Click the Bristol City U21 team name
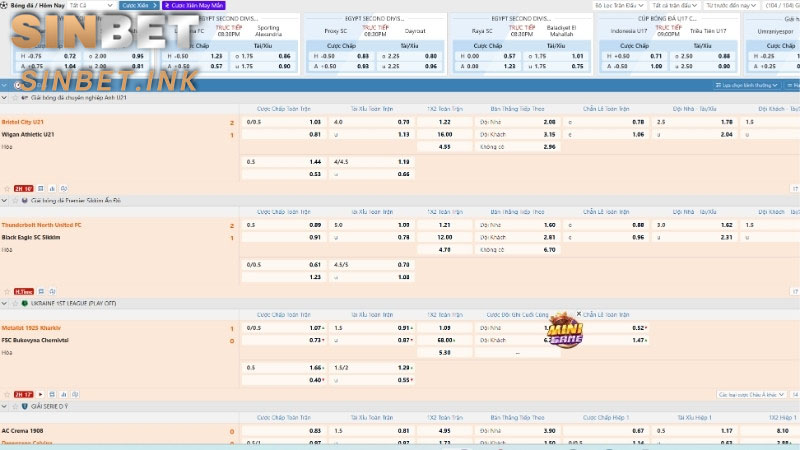 [22, 122]
